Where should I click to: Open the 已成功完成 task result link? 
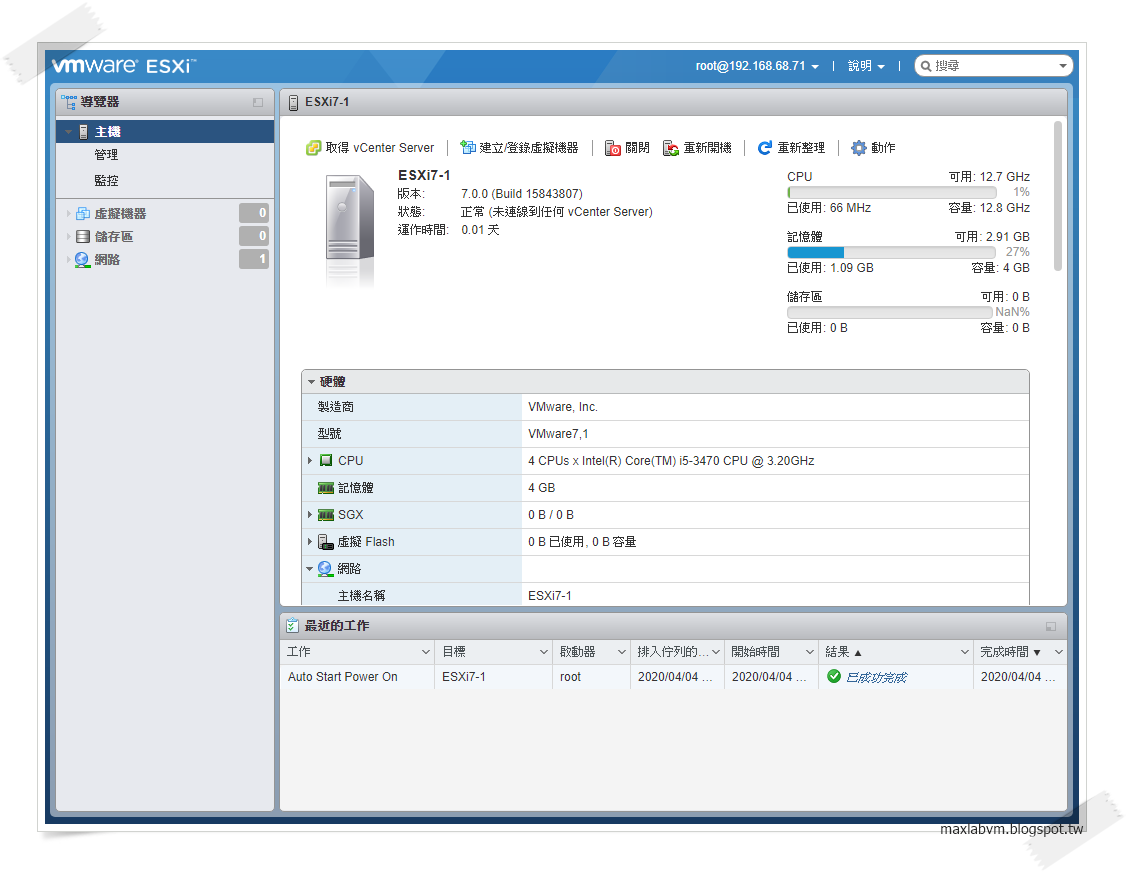(x=878, y=676)
